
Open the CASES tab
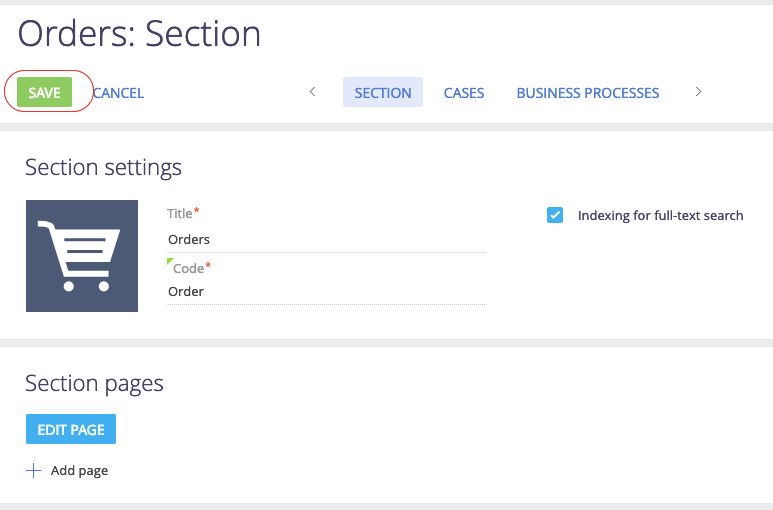click(x=464, y=93)
